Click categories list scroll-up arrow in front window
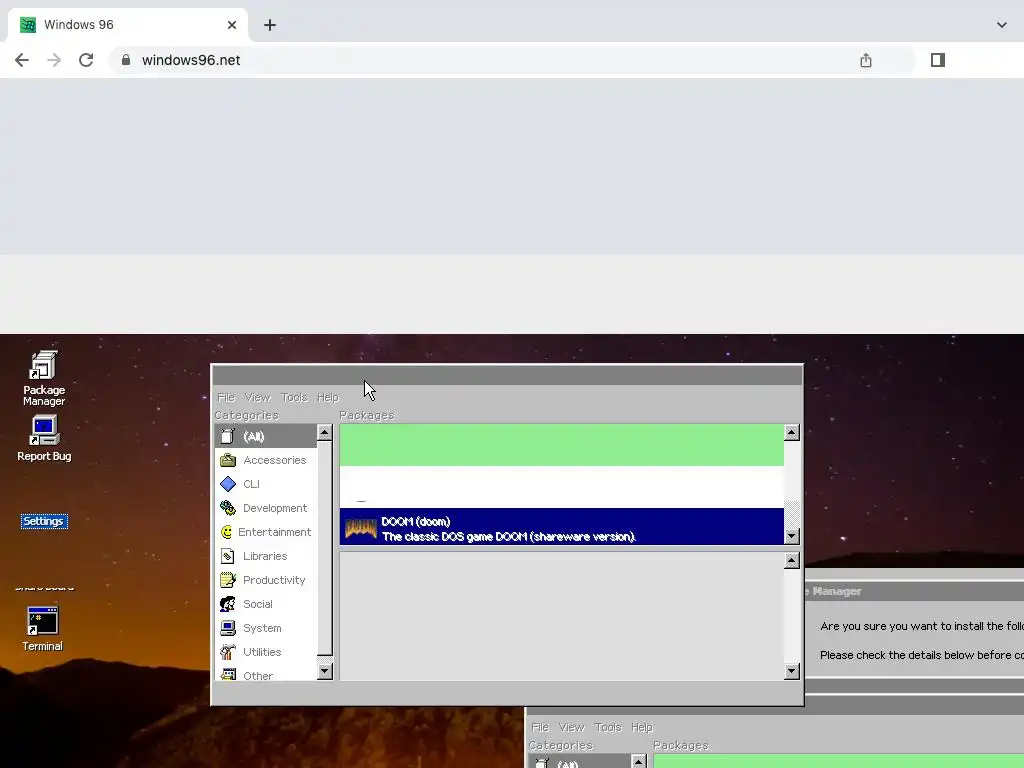The height and width of the screenshot is (768, 1024). [x=325, y=432]
